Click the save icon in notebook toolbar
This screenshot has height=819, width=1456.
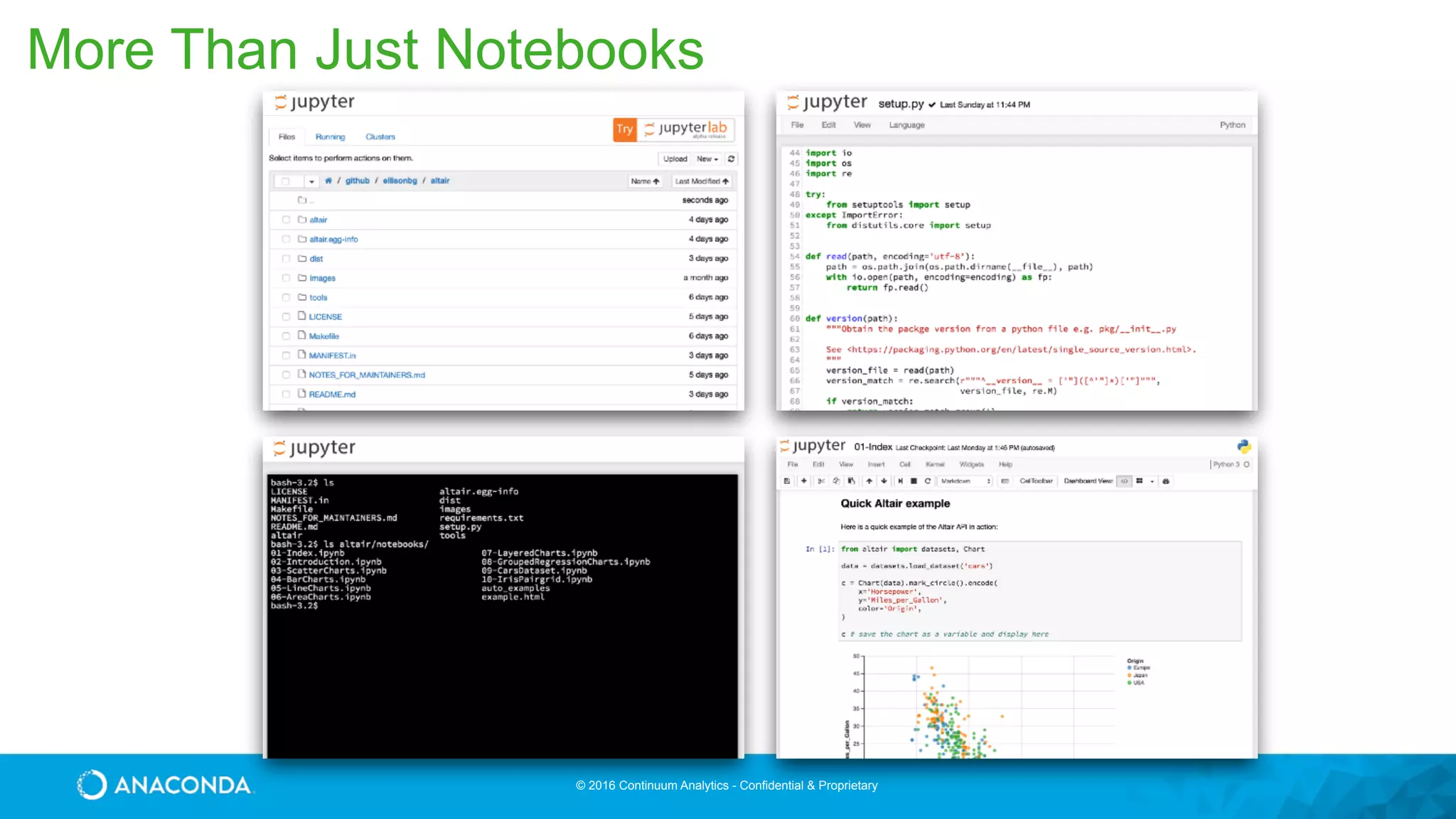[x=787, y=481]
